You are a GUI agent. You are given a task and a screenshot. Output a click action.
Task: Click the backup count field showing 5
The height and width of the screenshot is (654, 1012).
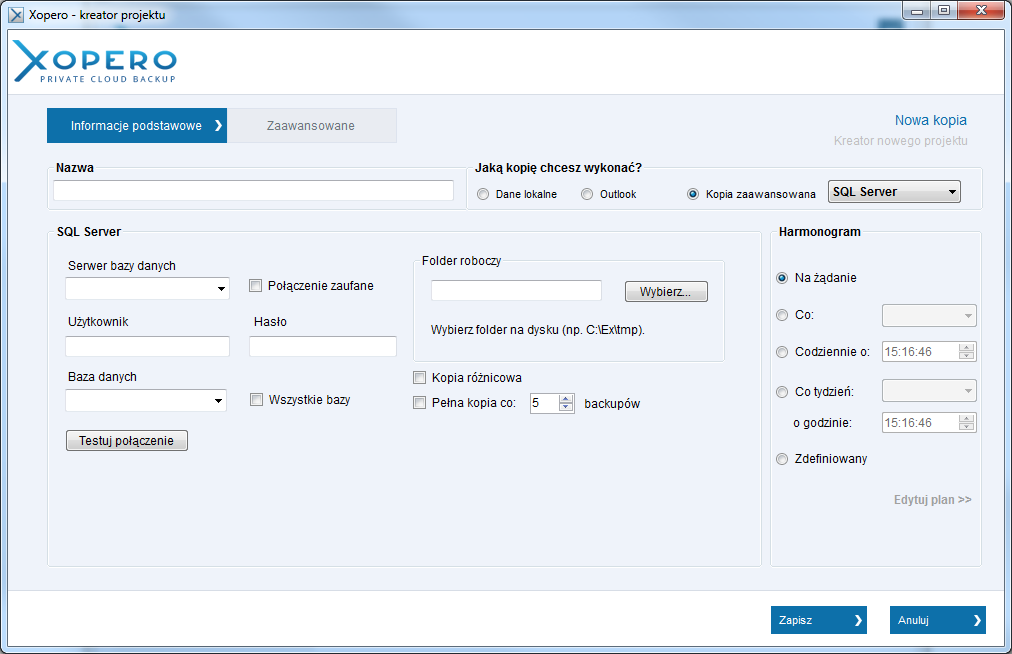[x=545, y=403]
